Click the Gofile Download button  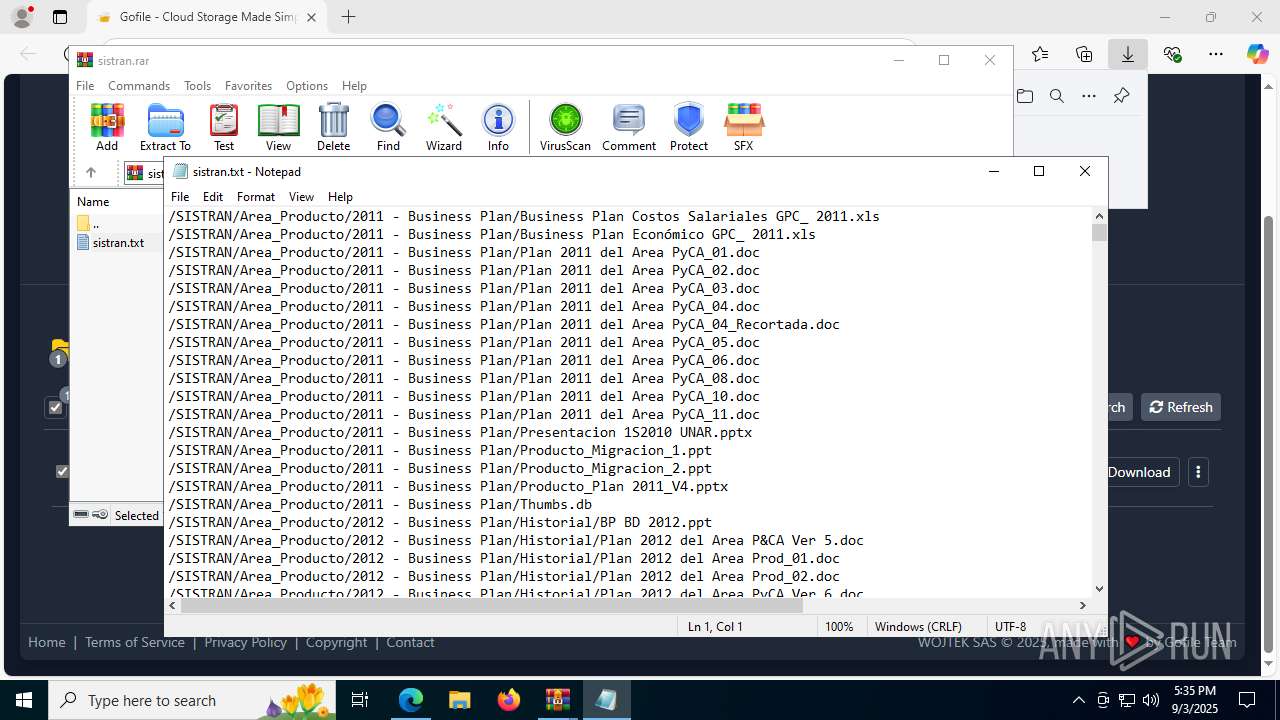pos(1139,472)
